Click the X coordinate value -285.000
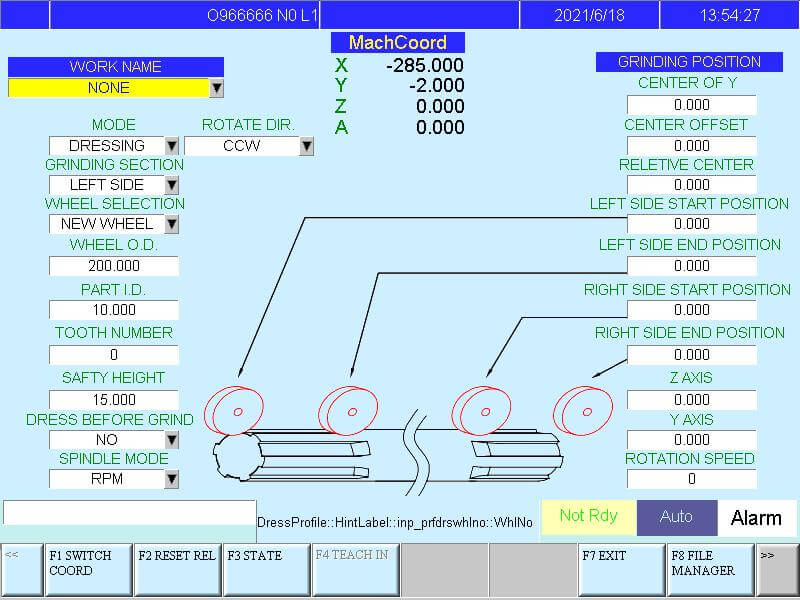Screen dimensions: 800x600 [x=425, y=65]
